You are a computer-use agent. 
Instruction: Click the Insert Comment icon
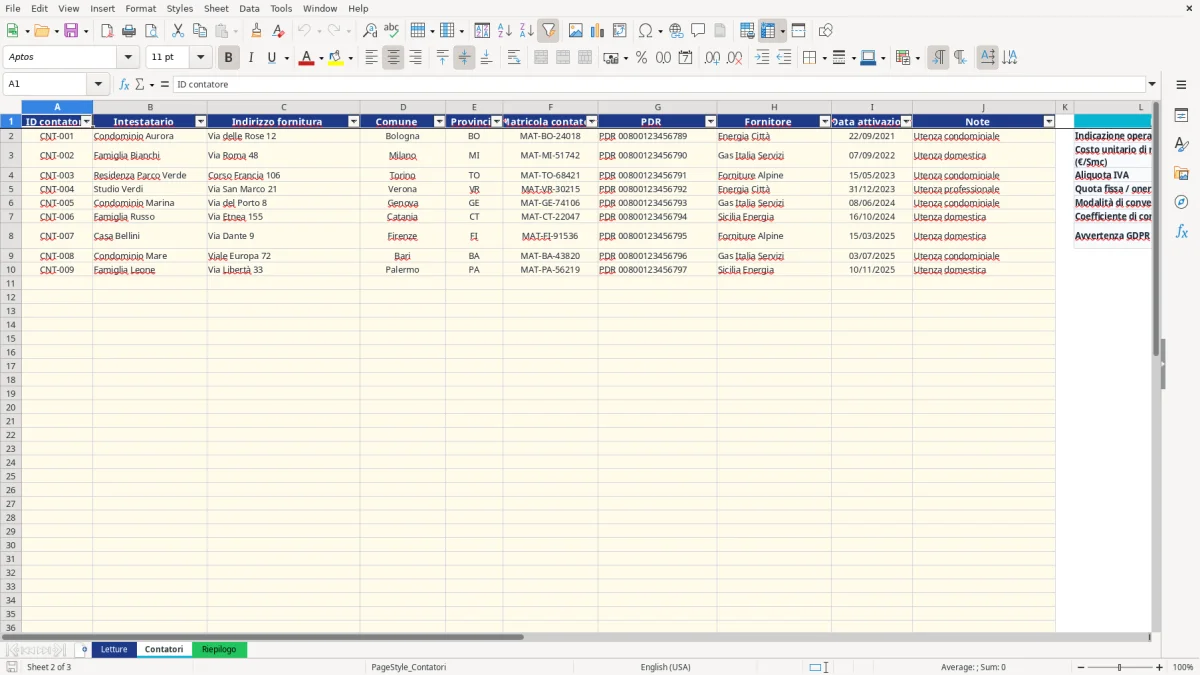pyautogui.click(x=698, y=31)
